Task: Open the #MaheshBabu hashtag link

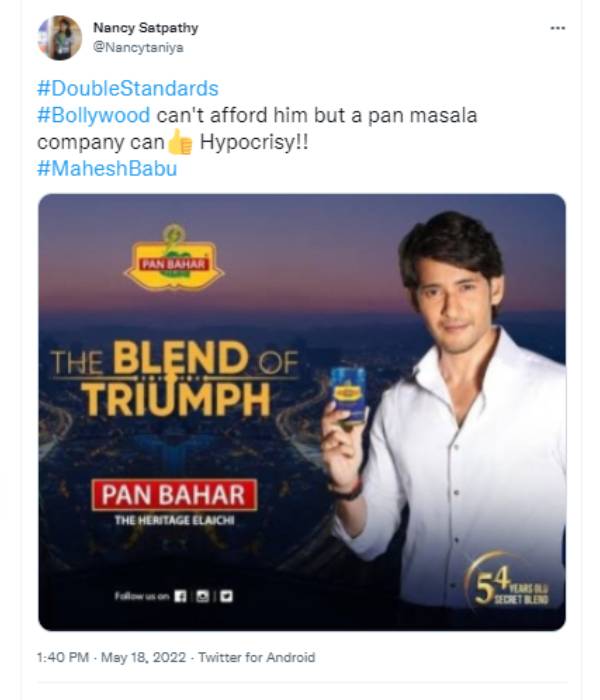Action: click(x=107, y=169)
